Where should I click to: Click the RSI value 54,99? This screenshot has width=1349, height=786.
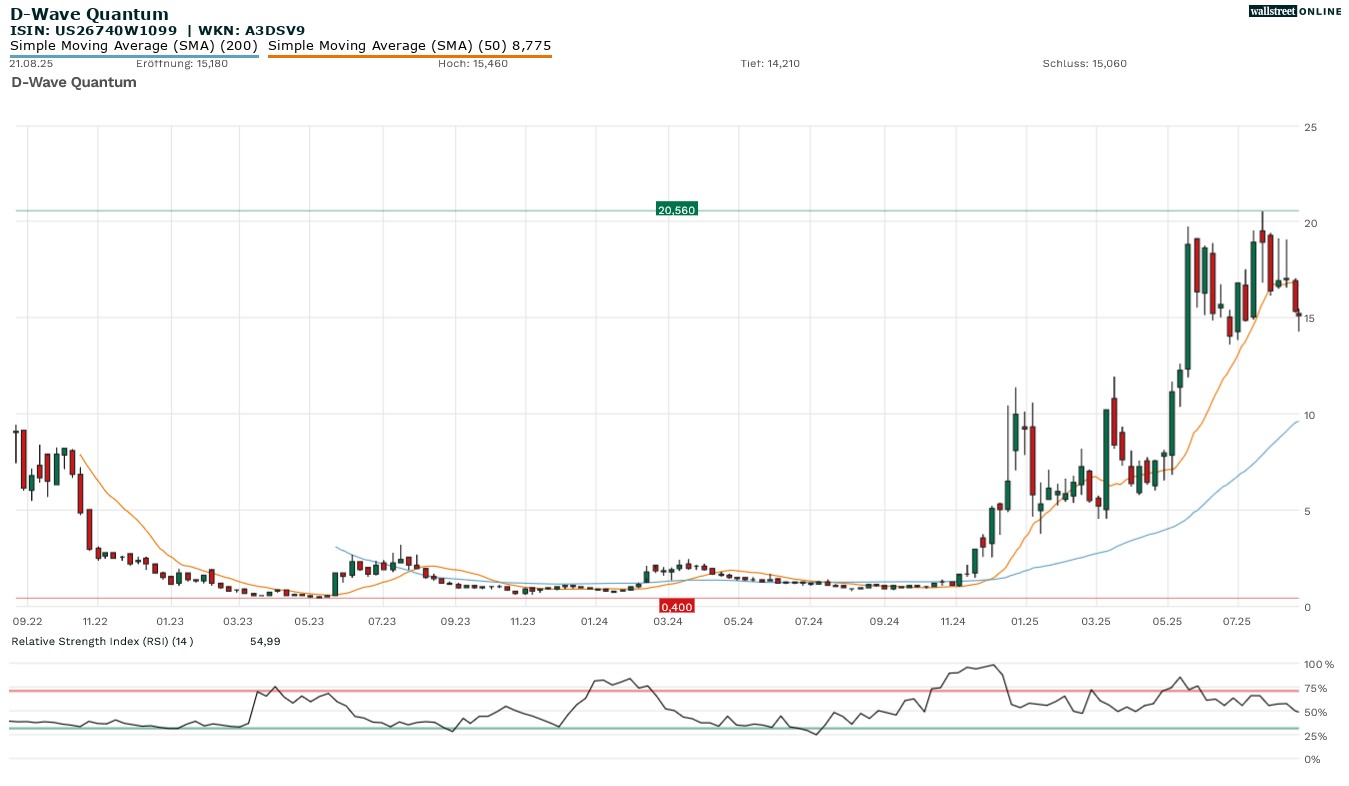[x=265, y=641]
